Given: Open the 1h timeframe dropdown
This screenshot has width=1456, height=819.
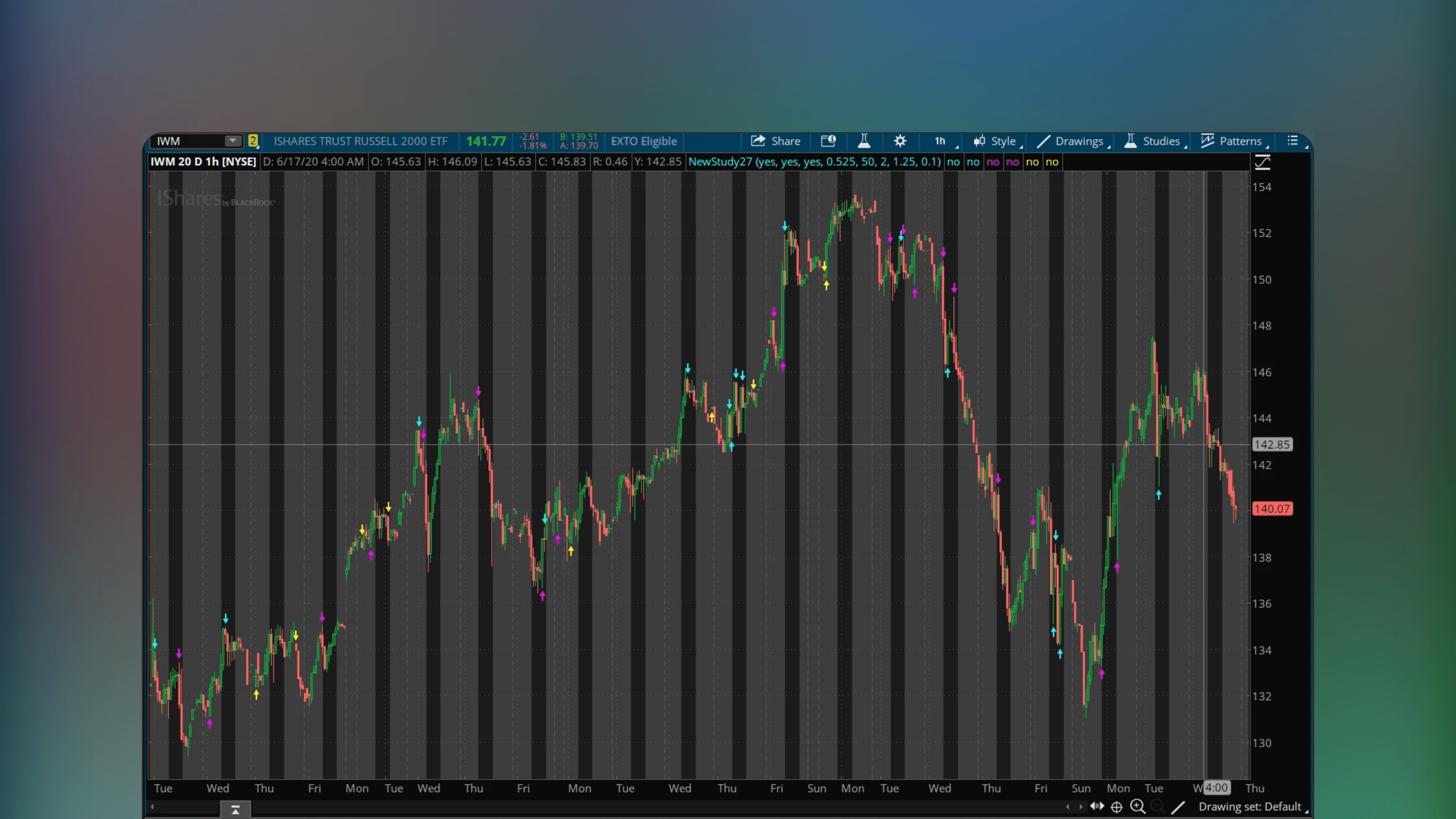Looking at the screenshot, I should pos(940,141).
